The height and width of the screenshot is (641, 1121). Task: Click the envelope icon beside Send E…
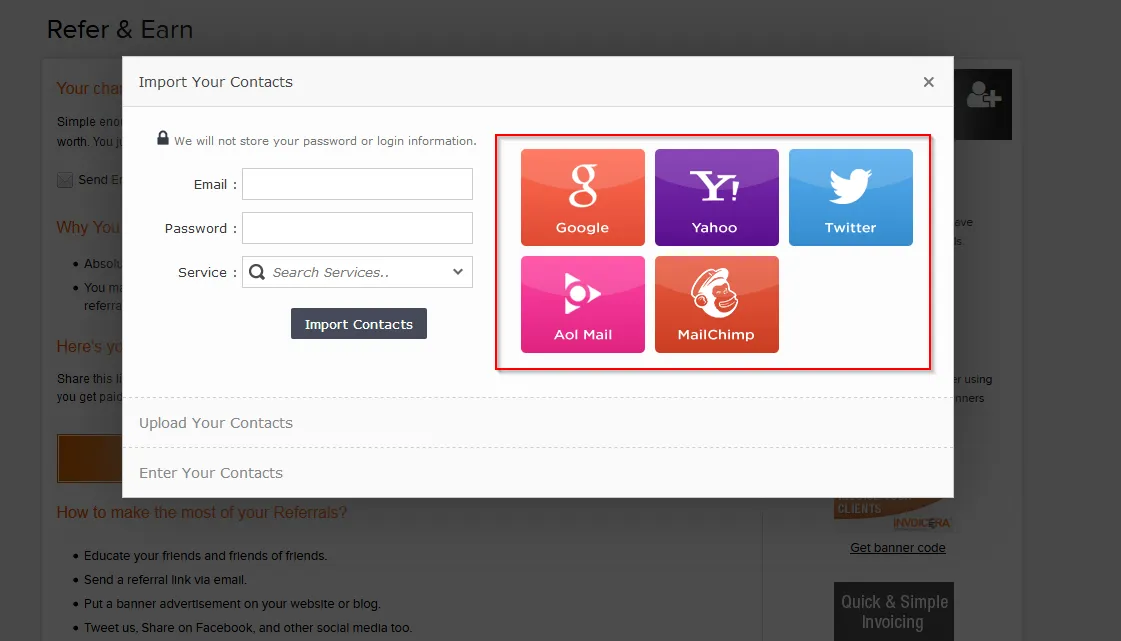tap(65, 180)
